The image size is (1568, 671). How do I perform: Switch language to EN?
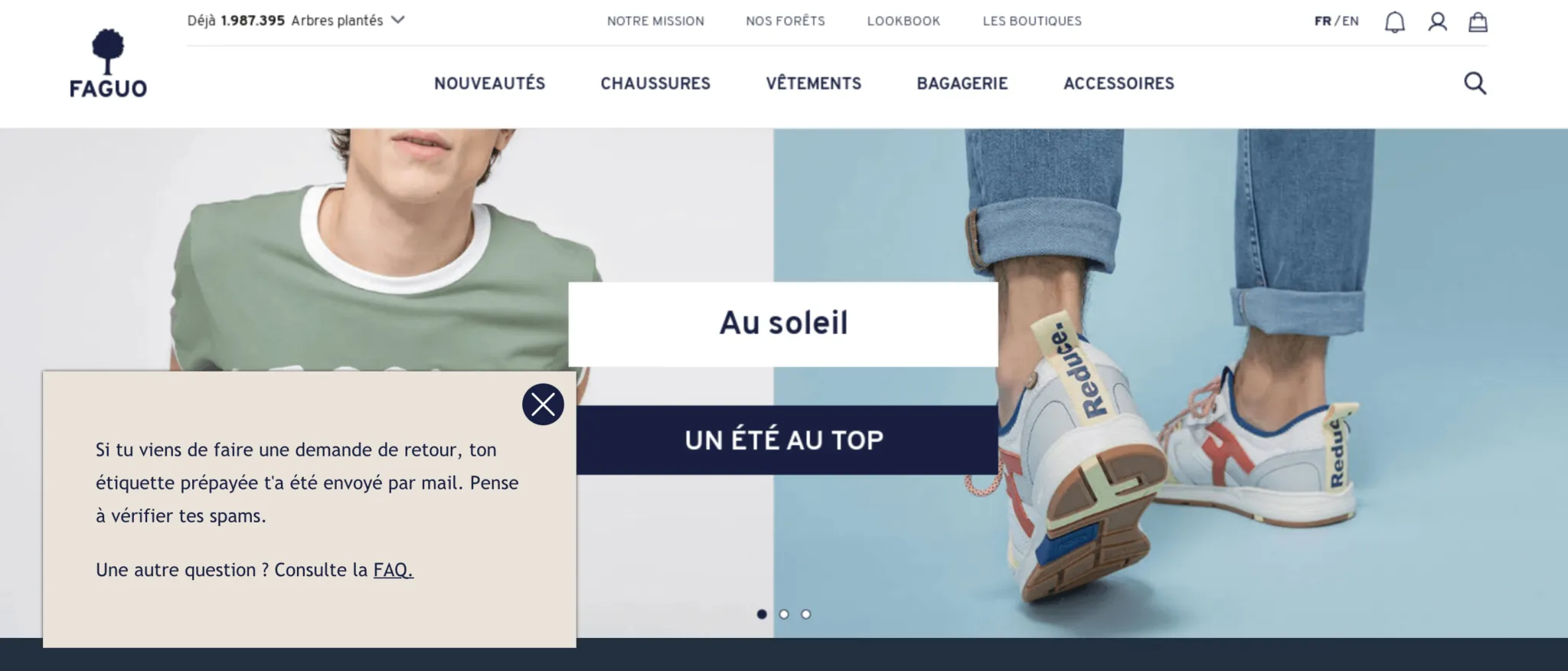(1351, 21)
